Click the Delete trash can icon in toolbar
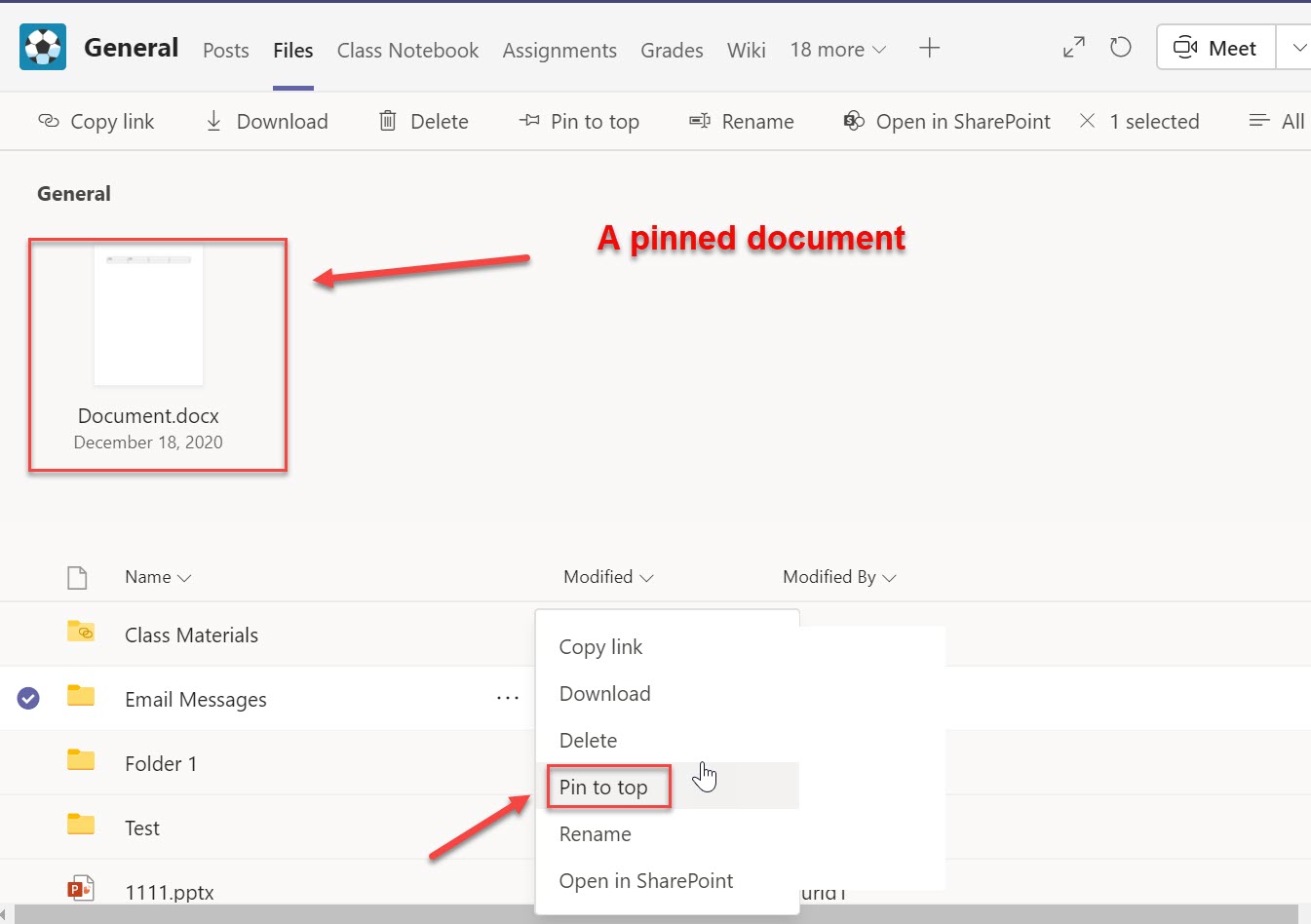Viewport: 1311px width, 924px height. click(388, 121)
